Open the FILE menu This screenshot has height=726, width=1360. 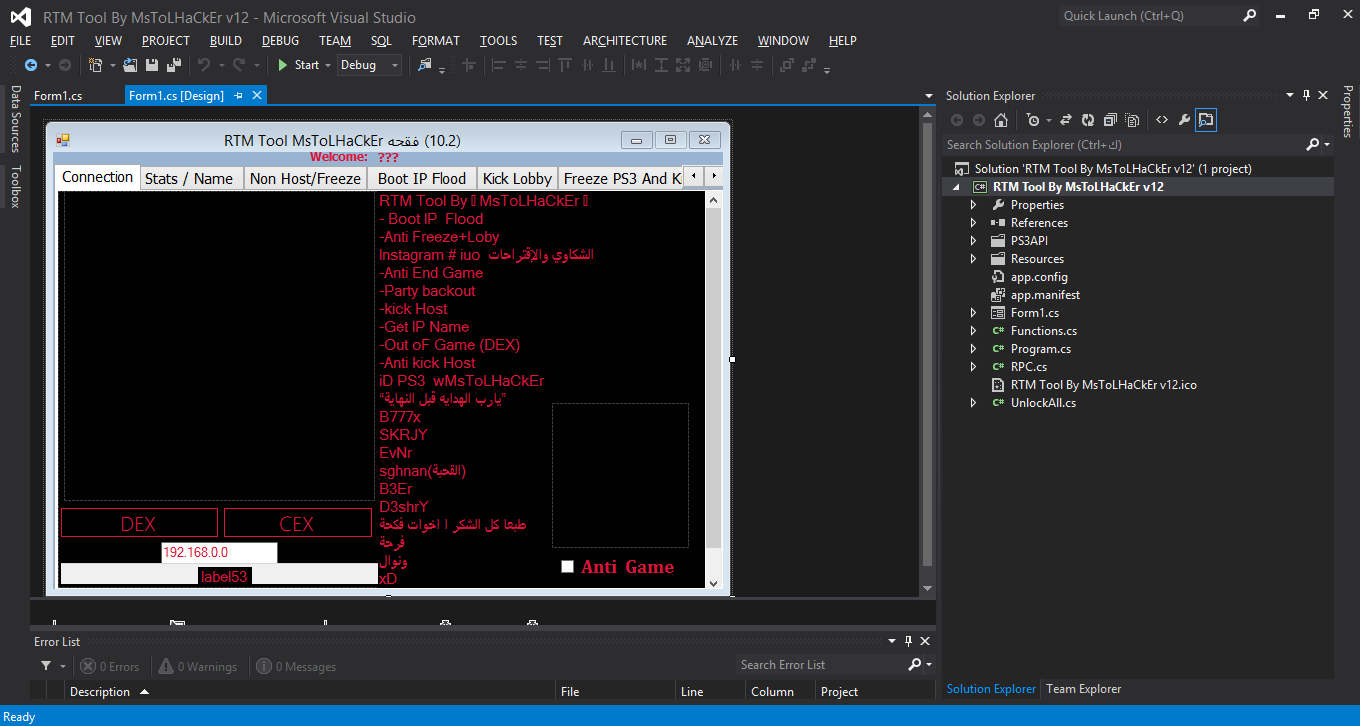point(20,41)
